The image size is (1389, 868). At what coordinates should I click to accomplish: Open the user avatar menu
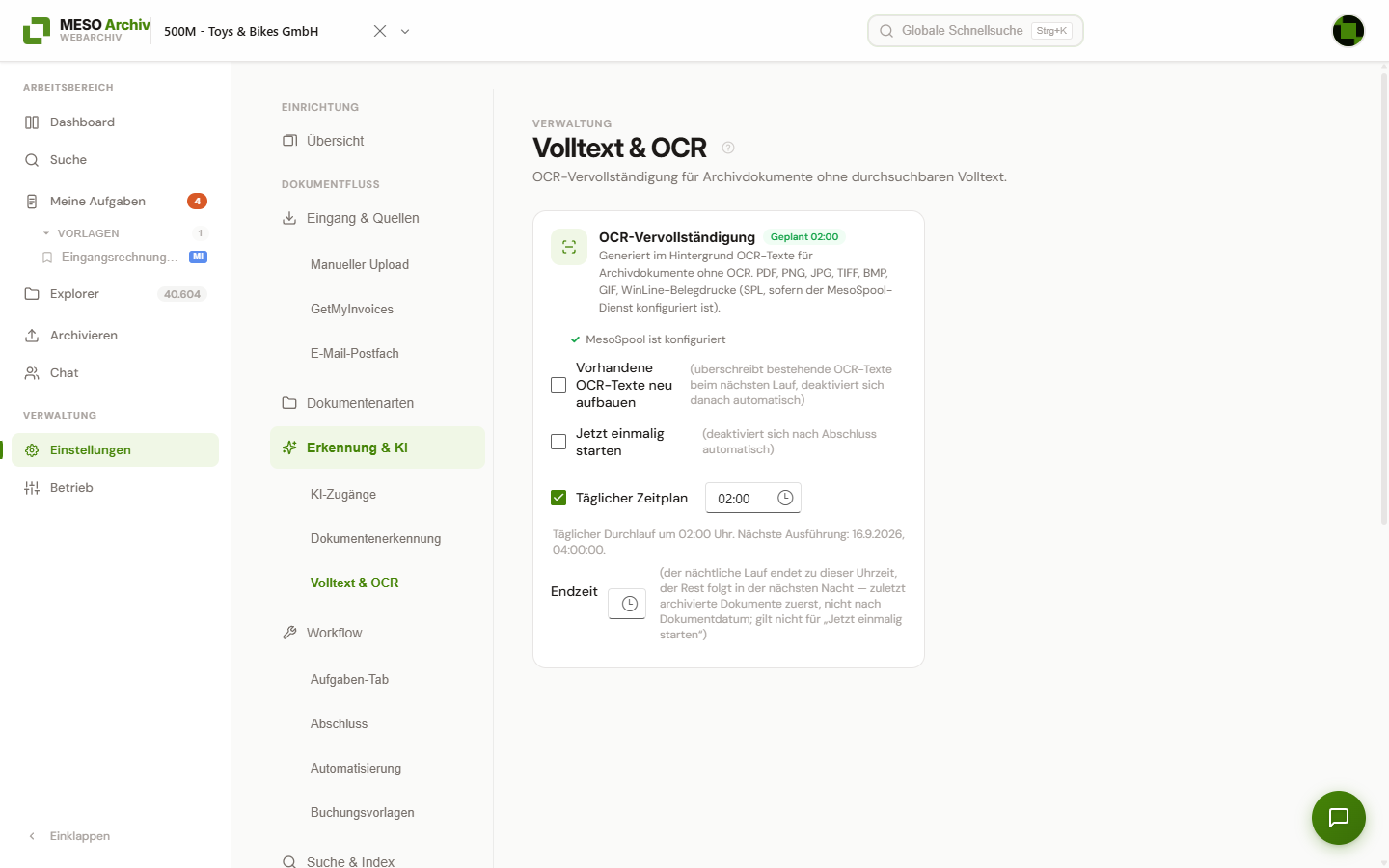click(x=1348, y=31)
